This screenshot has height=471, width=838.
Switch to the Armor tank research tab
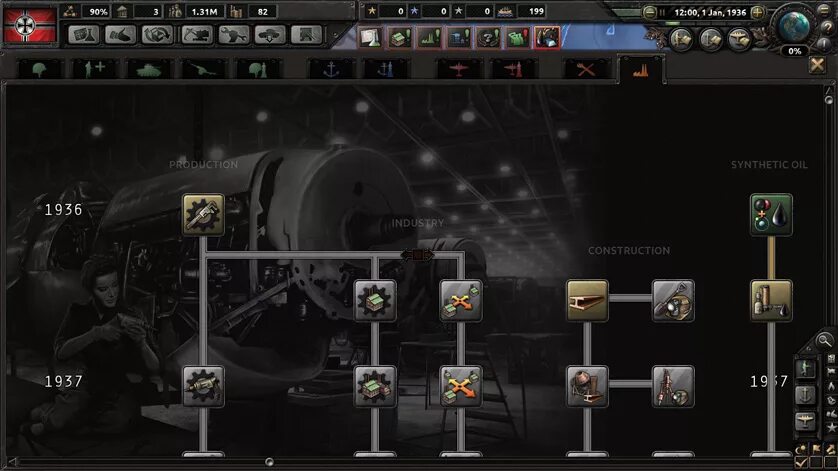pyautogui.click(x=149, y=70)
